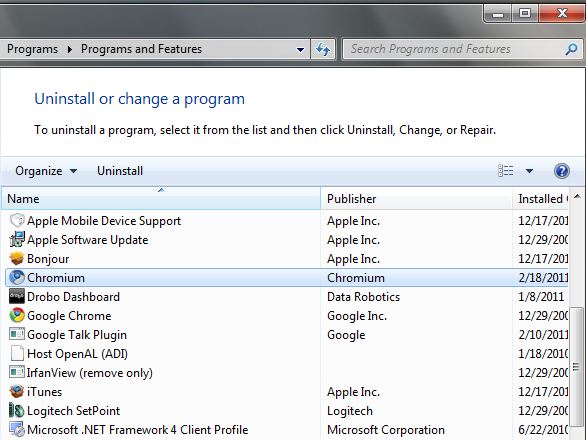Click the refresh button beside address bar
Screen dimensions: 586x440
coord(323,49)
